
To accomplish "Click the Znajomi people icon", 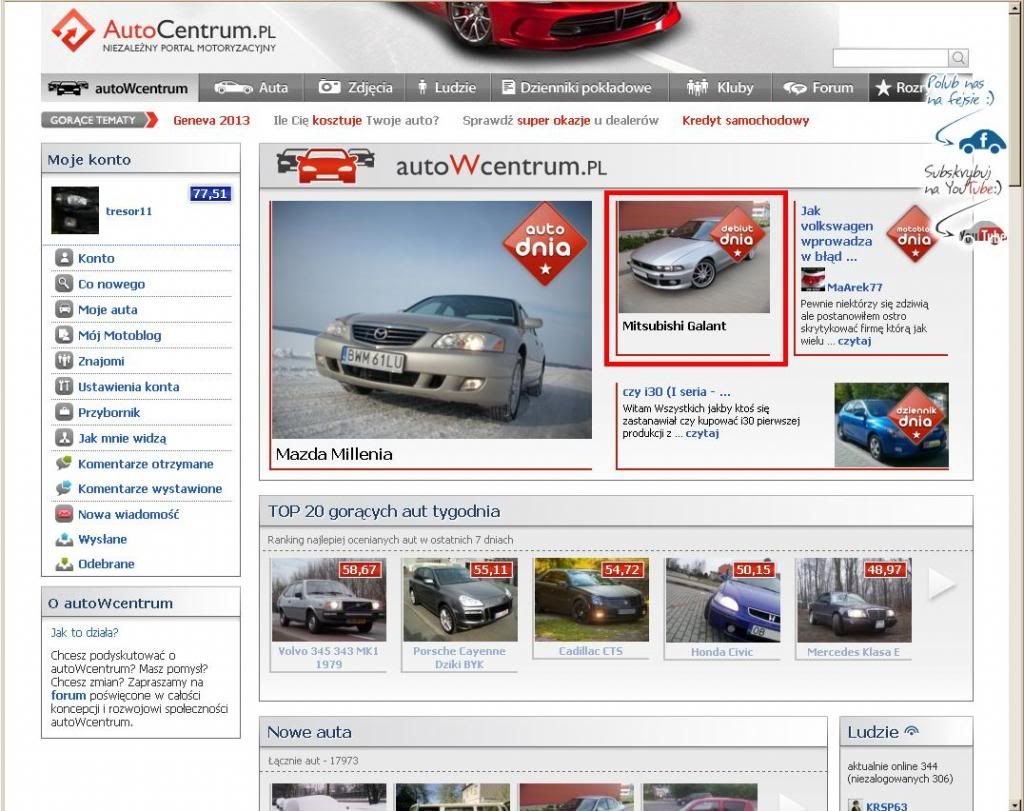I will 63,360.
